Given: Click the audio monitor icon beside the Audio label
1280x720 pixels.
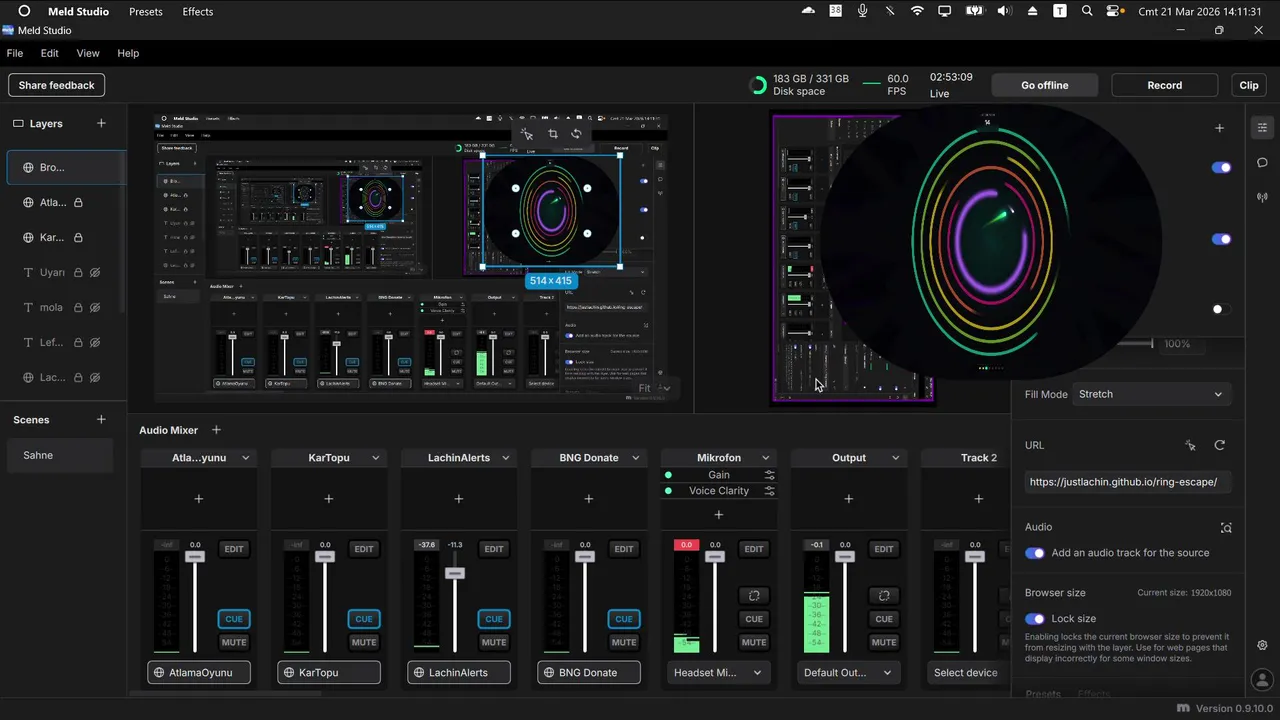Looking at the screenshot, I should 1226,527.
